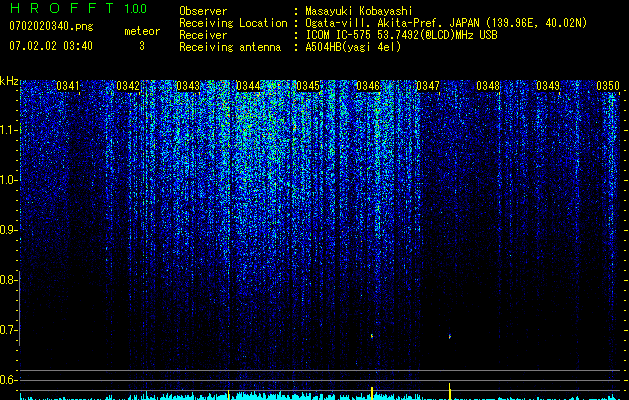Click the date stamp 07.02.02 03:40

coord(51,46)
